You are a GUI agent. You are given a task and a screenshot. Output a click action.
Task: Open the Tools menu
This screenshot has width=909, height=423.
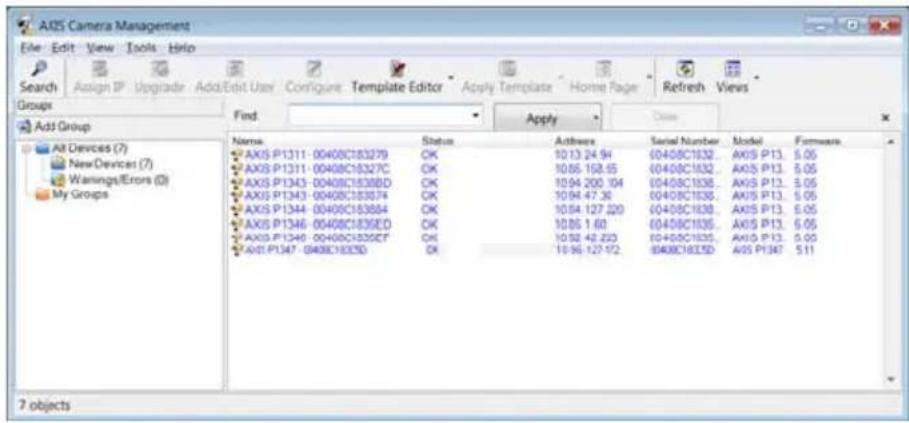click(143, 47)
